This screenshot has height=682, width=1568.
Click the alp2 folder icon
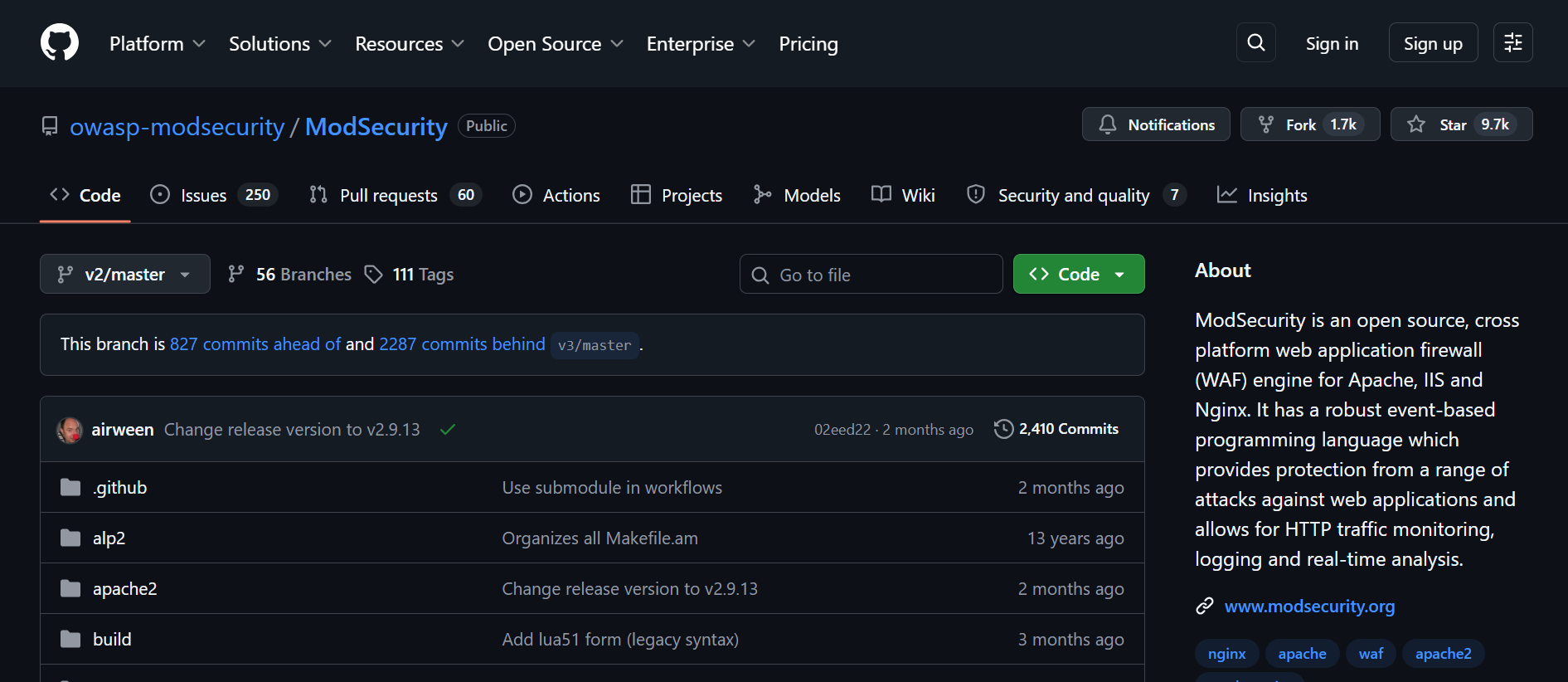[70, 538]
